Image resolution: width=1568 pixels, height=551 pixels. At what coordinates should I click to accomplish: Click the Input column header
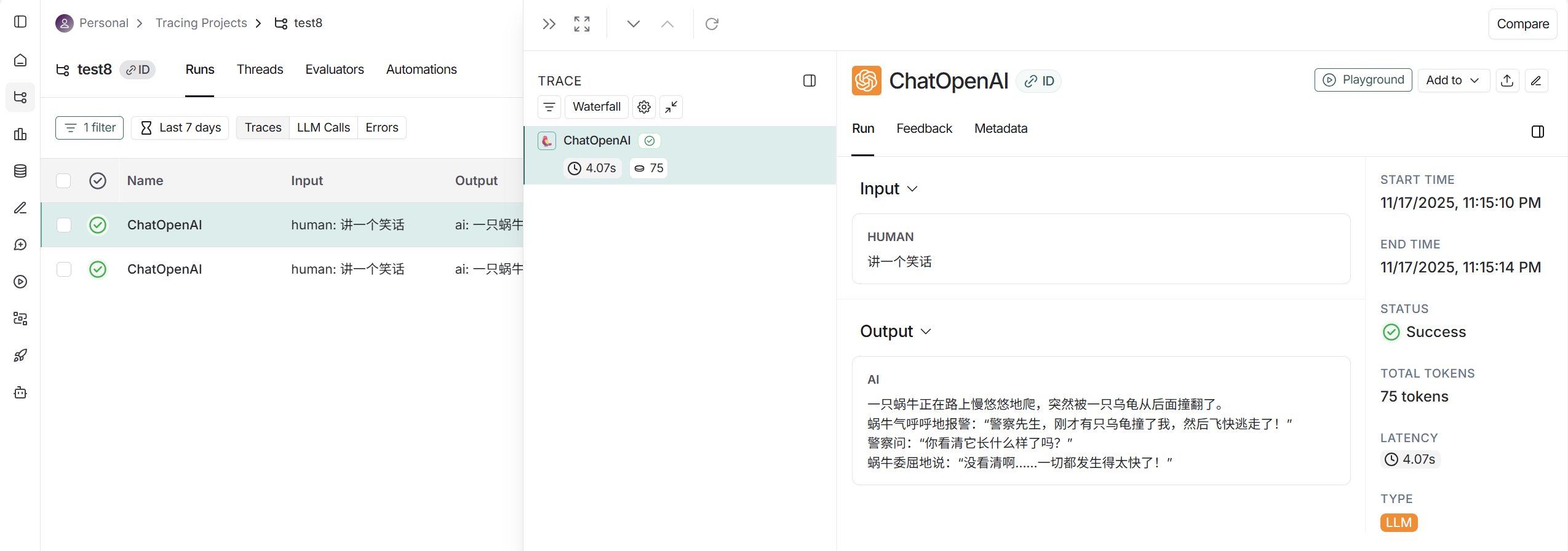307,181
